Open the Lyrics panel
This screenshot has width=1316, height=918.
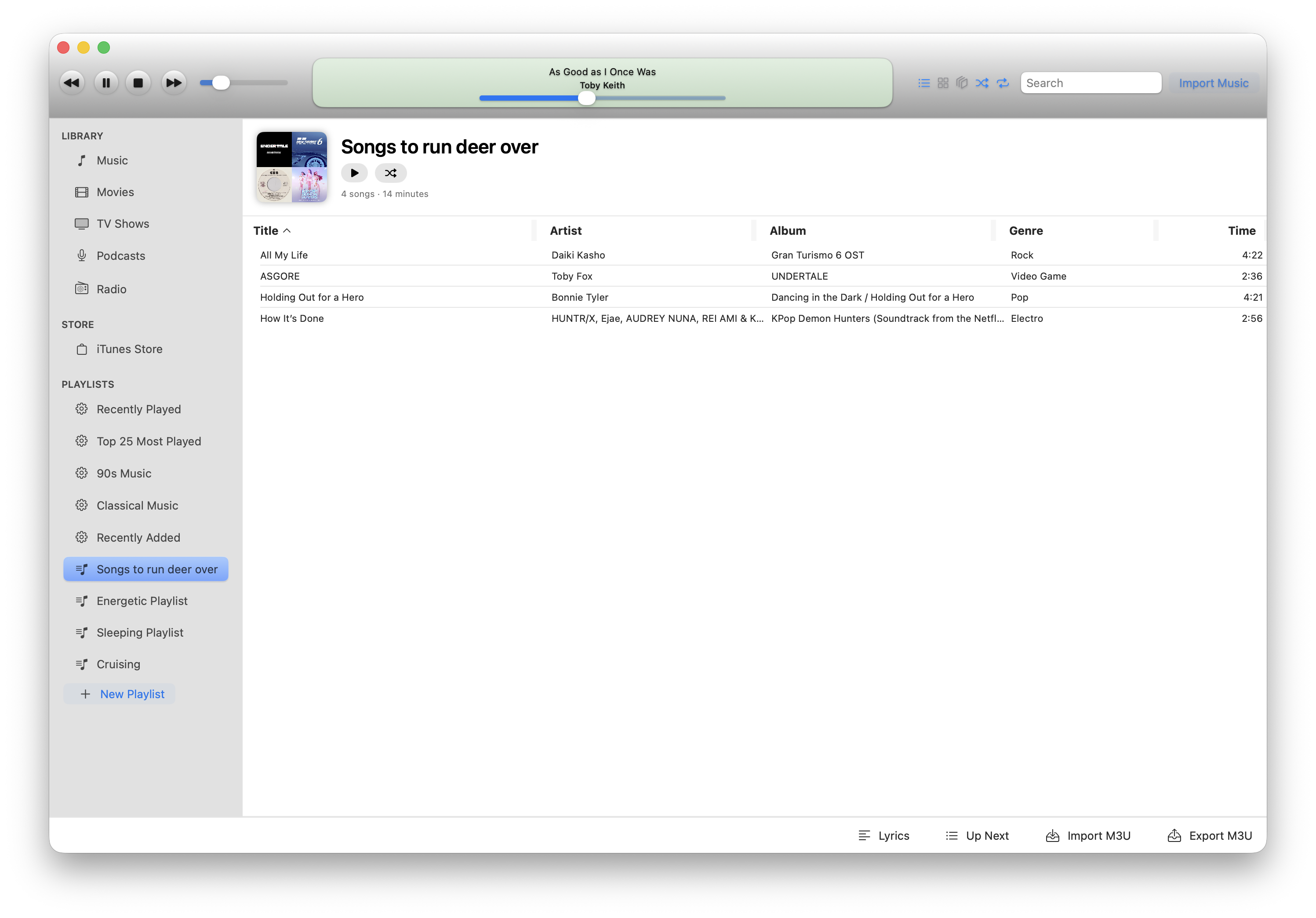coord(883,836)
